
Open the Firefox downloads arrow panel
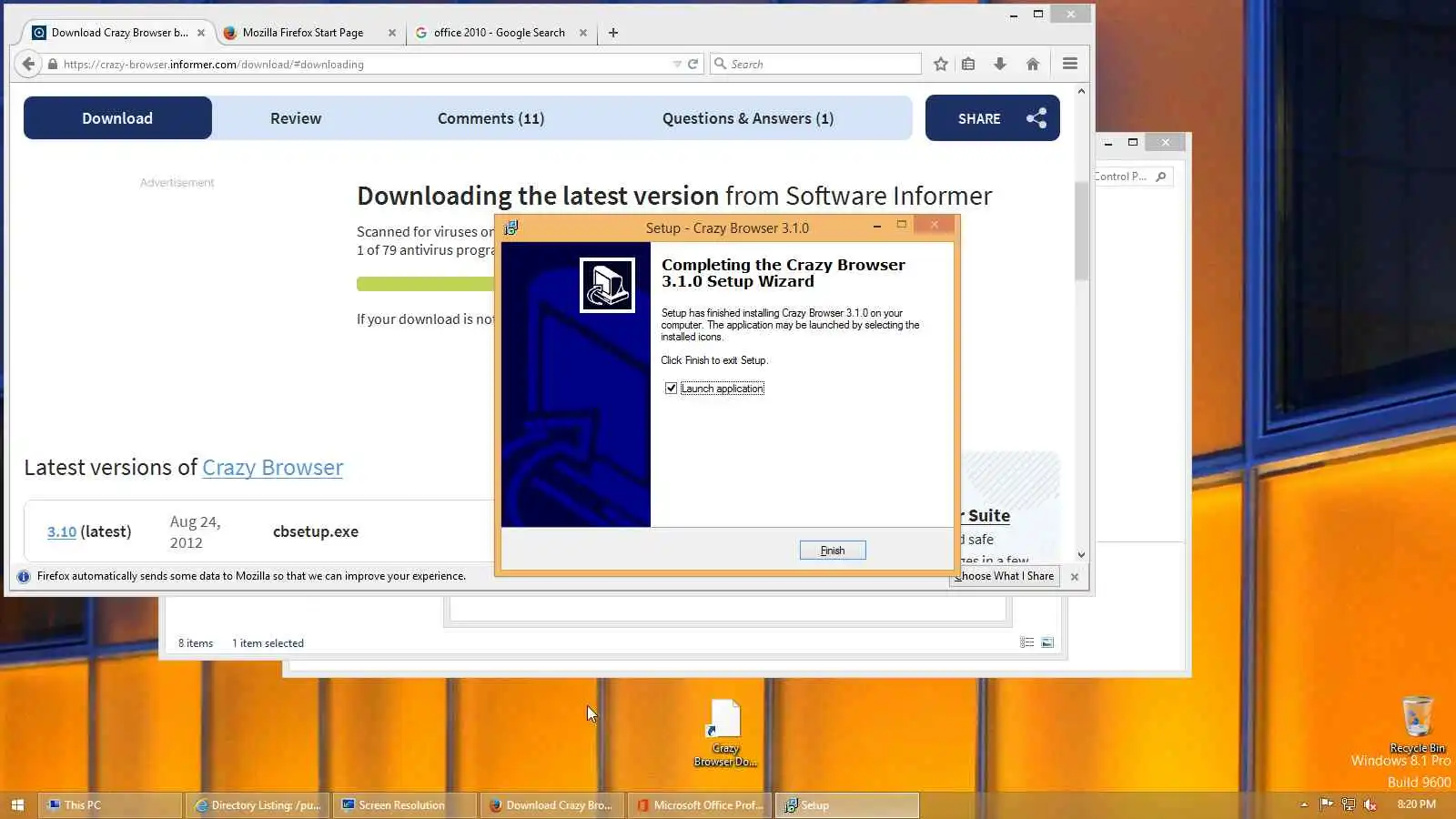tap(1000, 64)
